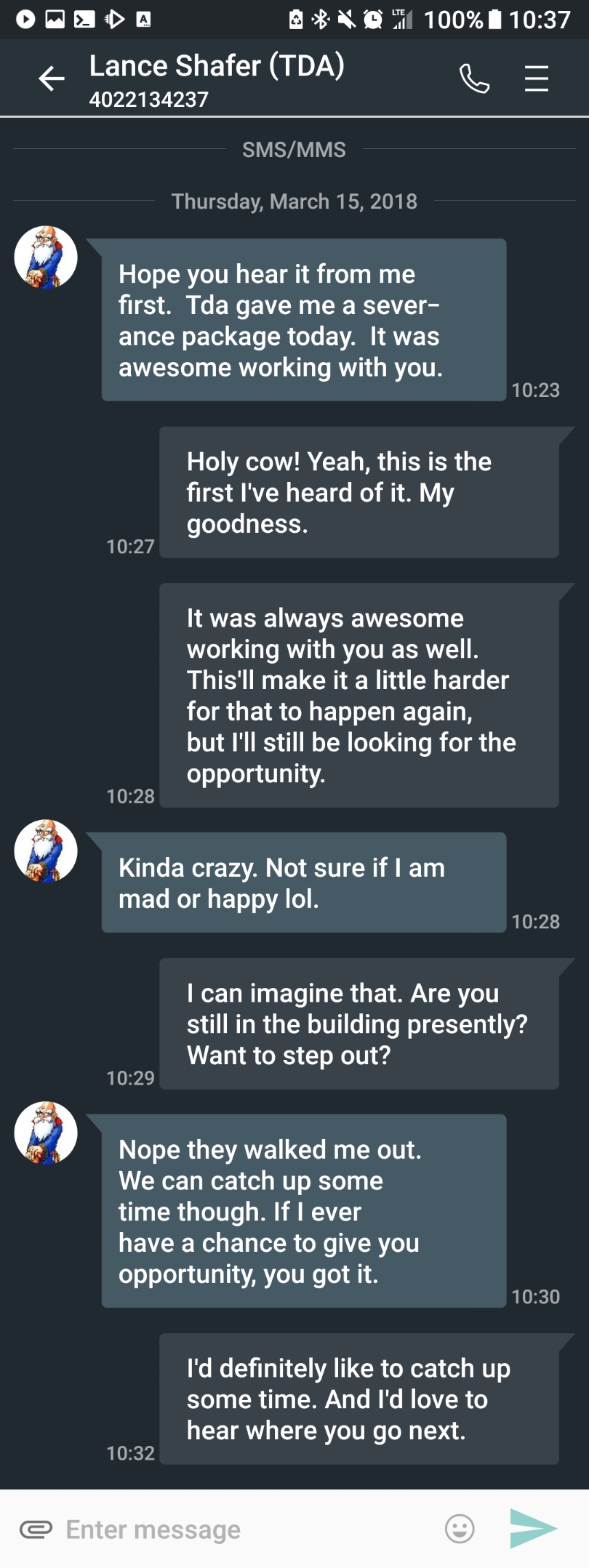The image size is (589, 1568).
Task: Tap the paperclip attachment icon
Action: 36,1529
